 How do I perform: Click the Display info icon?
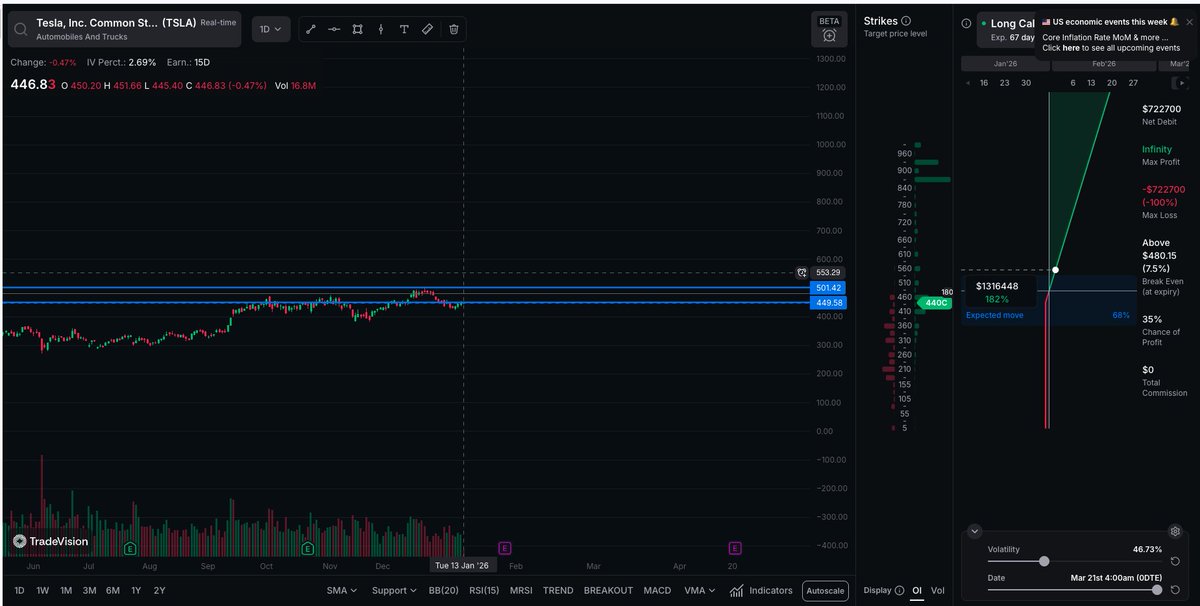point(899,590)
